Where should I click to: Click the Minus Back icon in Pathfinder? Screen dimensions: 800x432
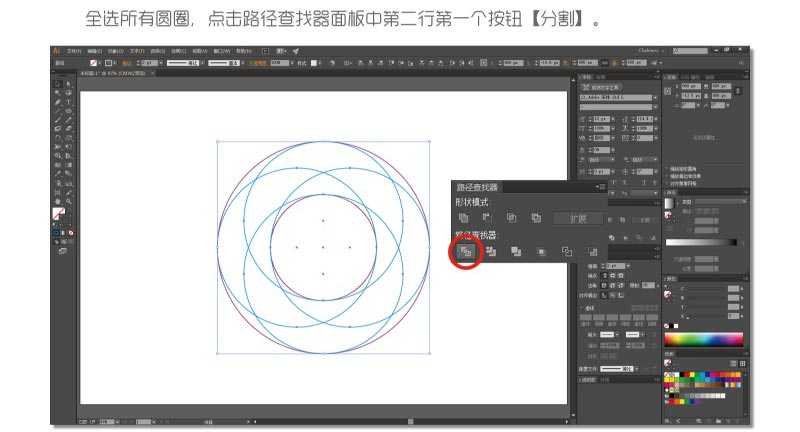point(592,251)
